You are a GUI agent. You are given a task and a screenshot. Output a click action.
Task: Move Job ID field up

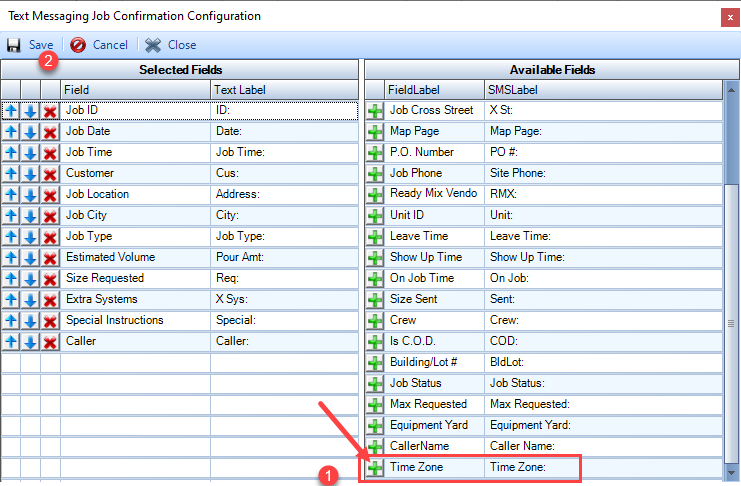click(11, 111)
